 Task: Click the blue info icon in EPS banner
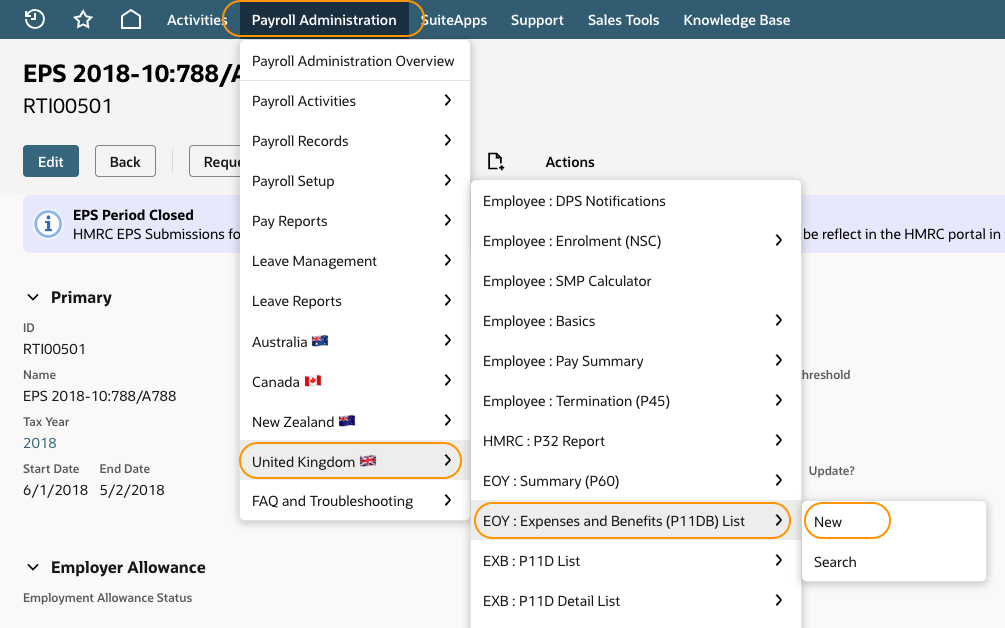(x=48, y=224)
